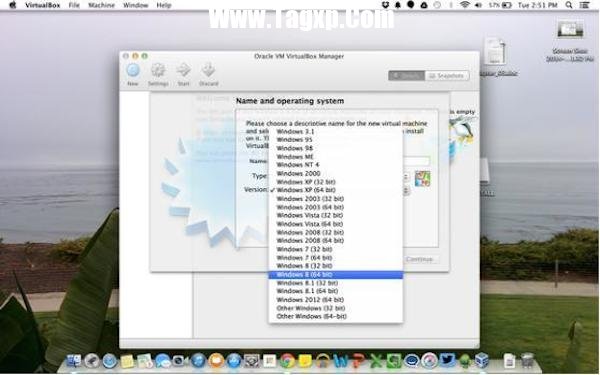Choose Windows 98 from the version list

336,148
